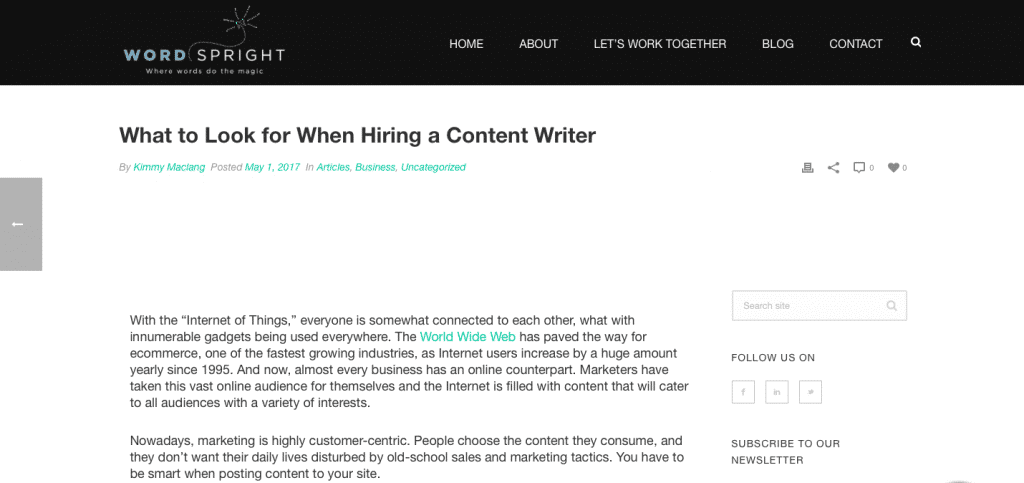
Task: Follow the World Wide Web link
Action: pyautogui.click(x=468, y=337)
